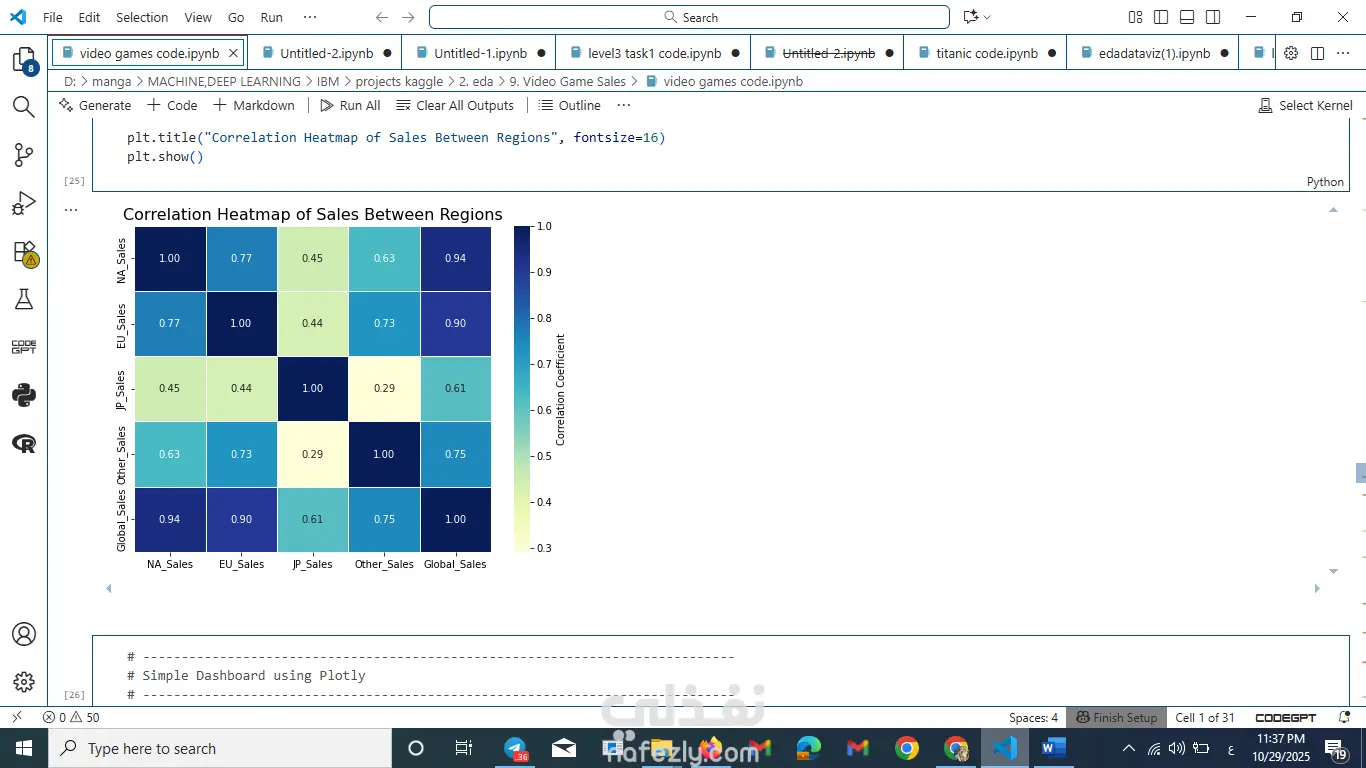Open Task View on the taskbar
Viewport: 1366px width, 768px height.
tap(463, 748)
